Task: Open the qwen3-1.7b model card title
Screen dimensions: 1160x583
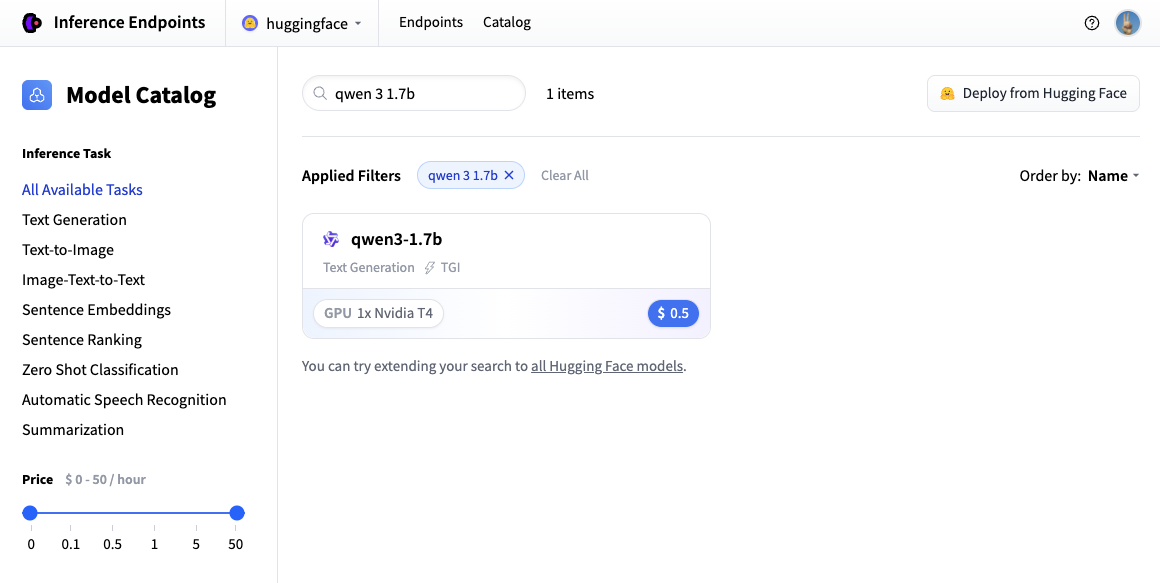Action: [x=397, y=239]
